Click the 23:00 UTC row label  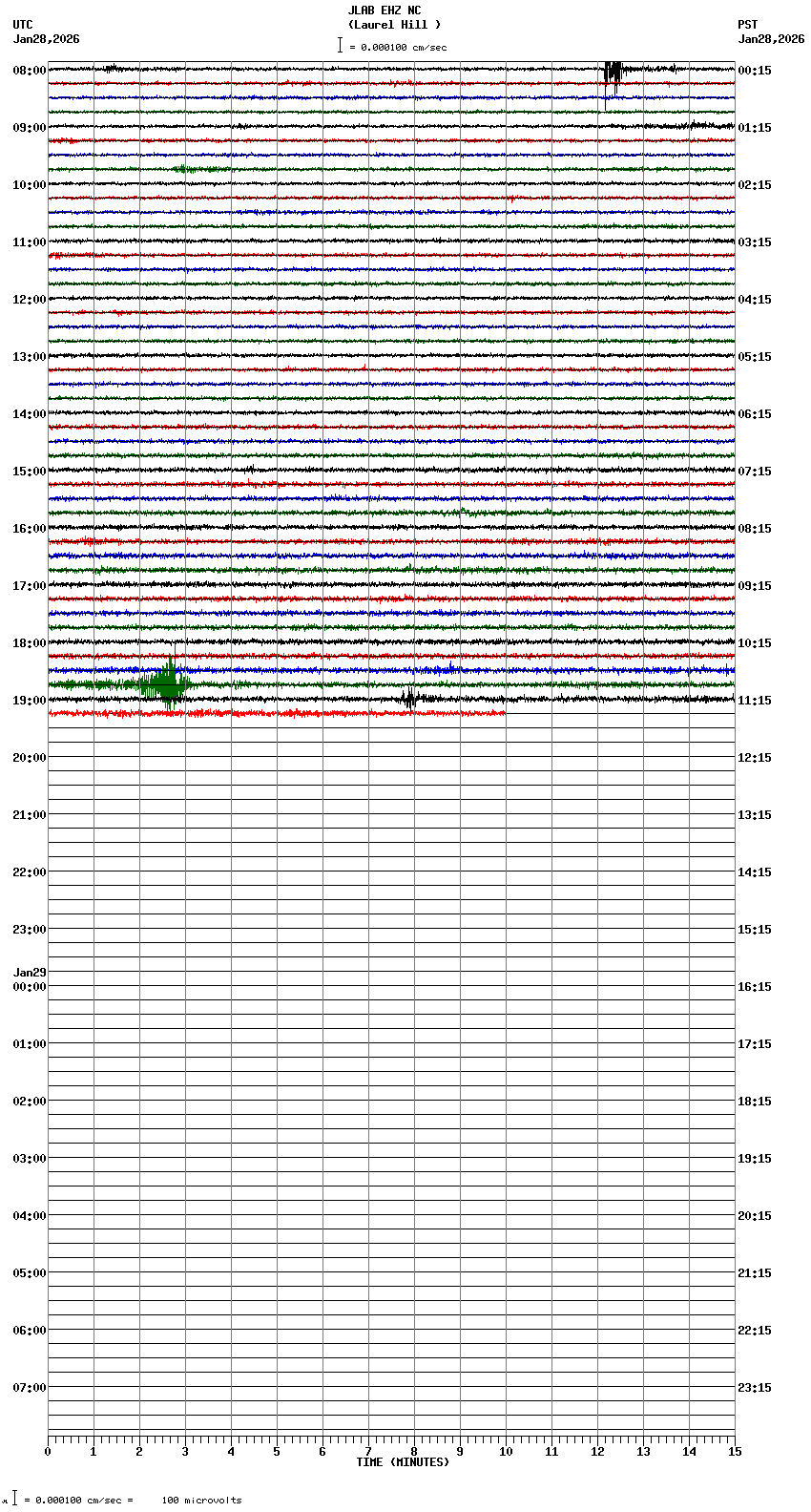click(30, 930)
